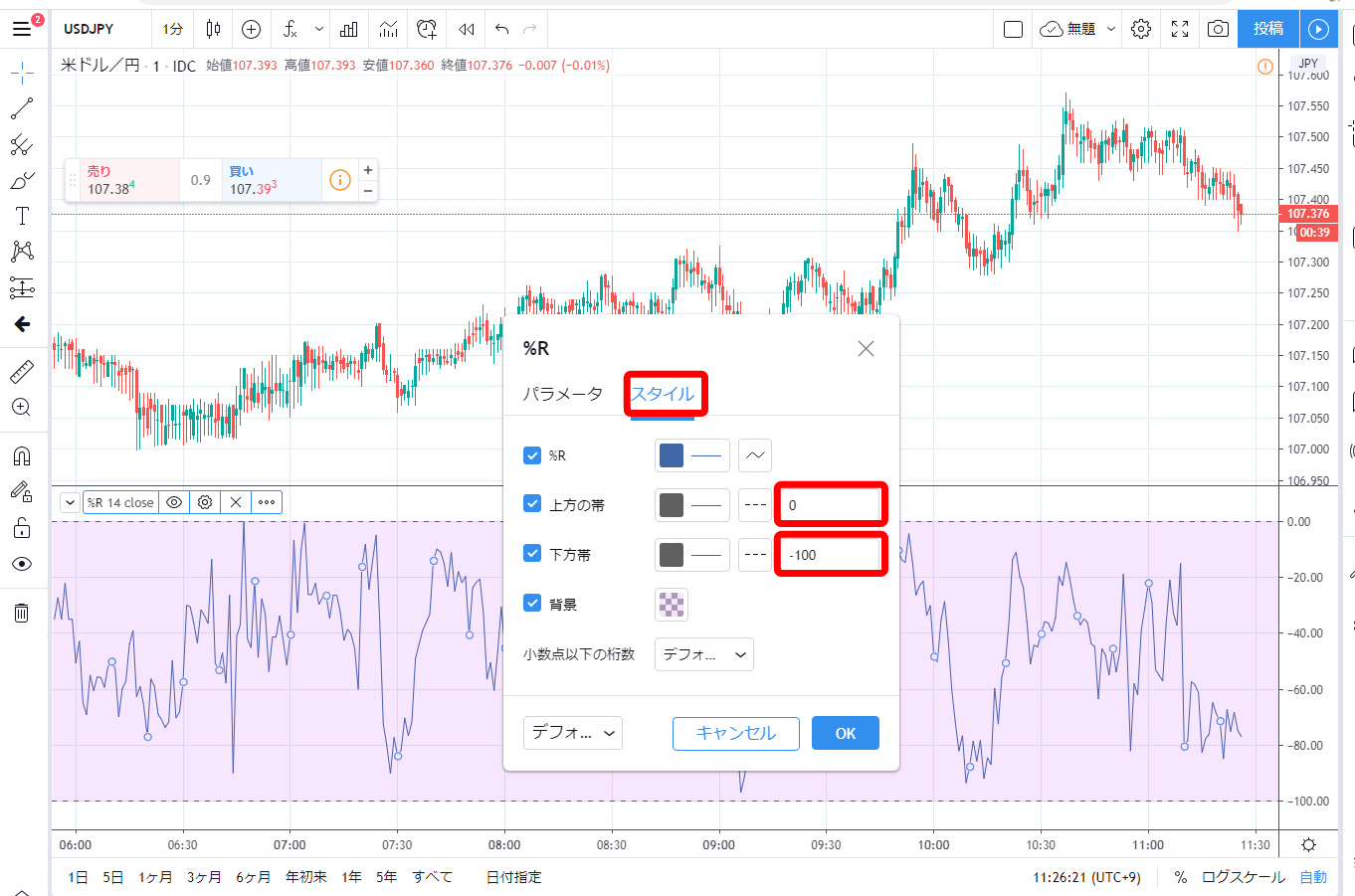
Task: Select the ruler measure tool
Action: (22, 372)
